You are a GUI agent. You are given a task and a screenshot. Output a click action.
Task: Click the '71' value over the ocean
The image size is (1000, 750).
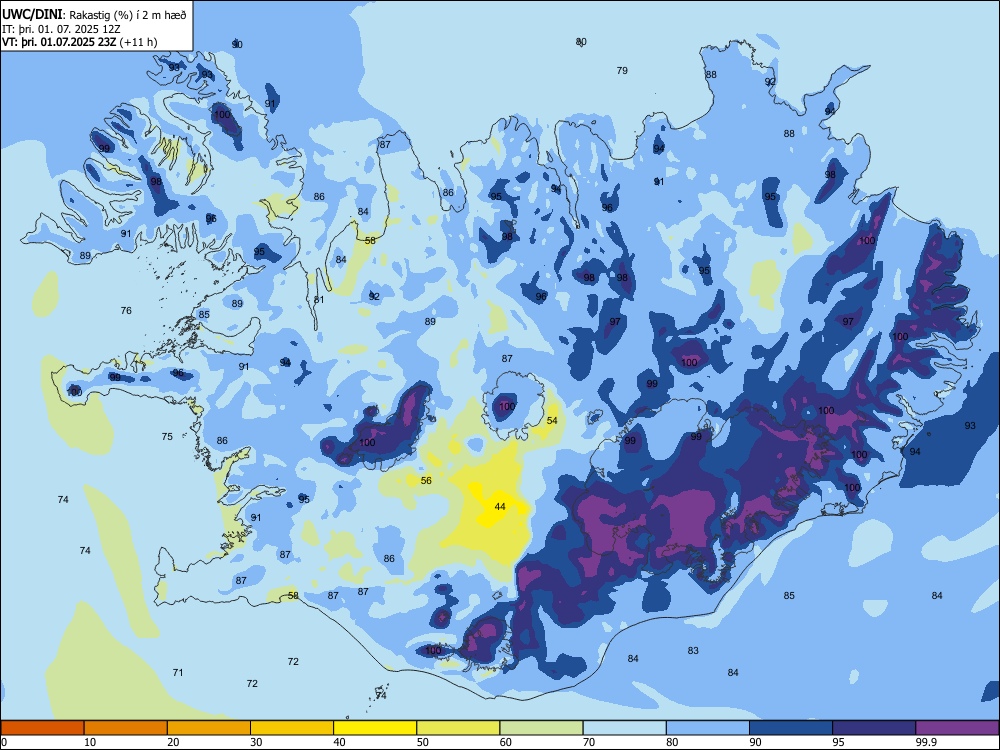click(x=178, y=672)
